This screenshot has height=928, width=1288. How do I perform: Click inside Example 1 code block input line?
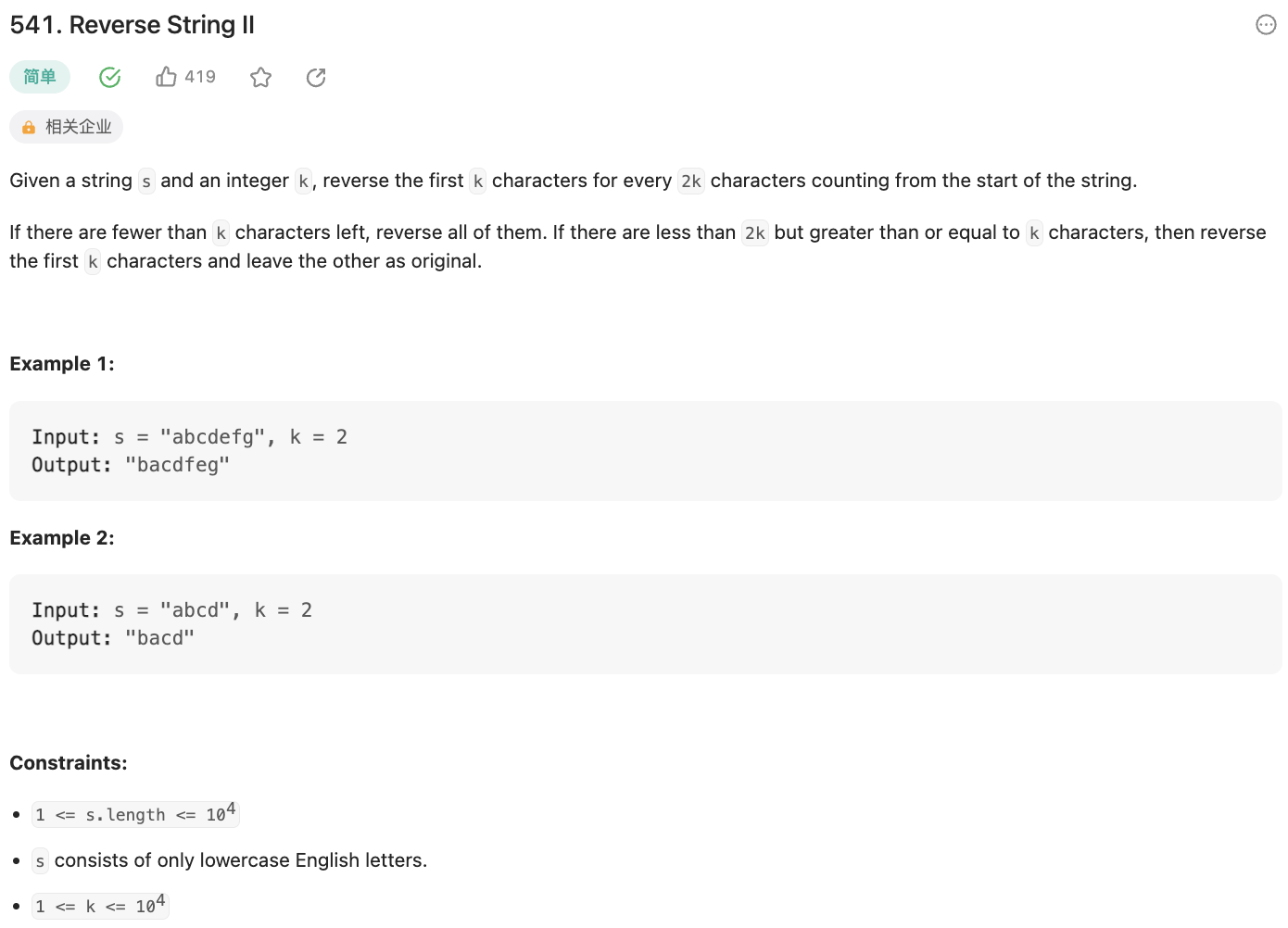pos(189,437)
